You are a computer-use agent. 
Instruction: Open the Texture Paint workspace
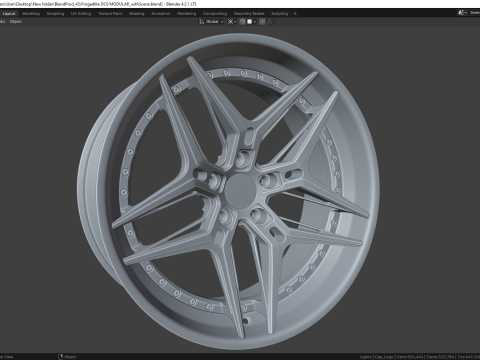click(x=110, y=14)
